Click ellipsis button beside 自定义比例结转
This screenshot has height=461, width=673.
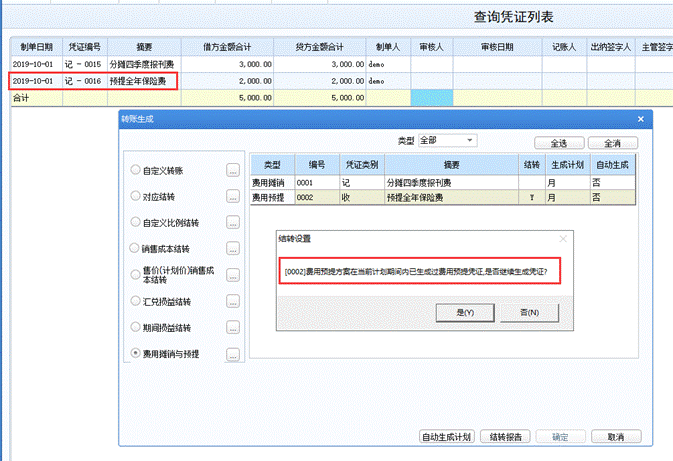[x=233, y=222]
